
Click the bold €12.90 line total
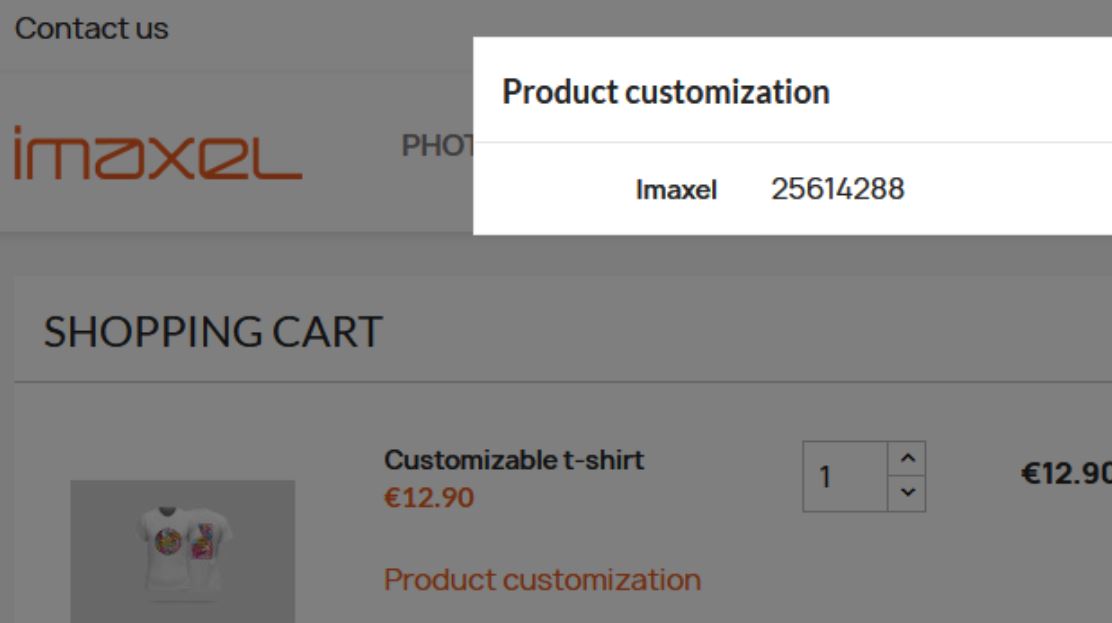(1065, 476)
